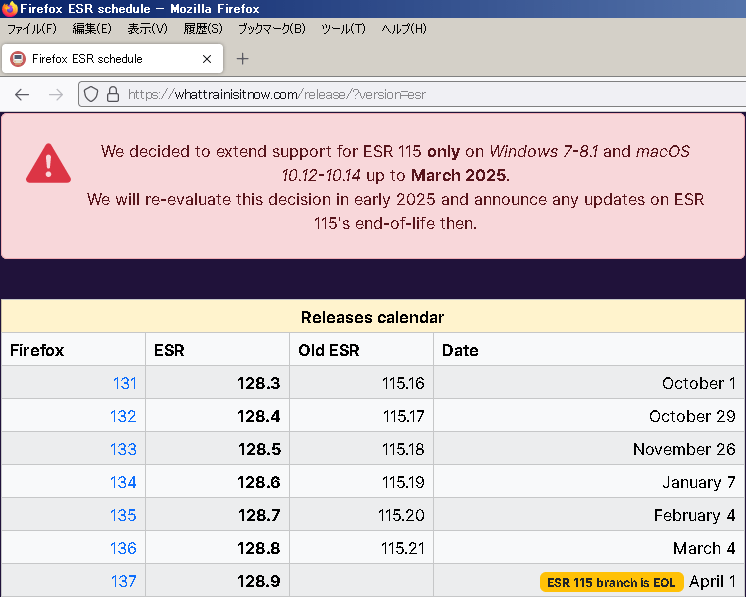Screen dimensions: 746x597
Task: Open Firefox 136 release link
Action: coord(123,548)
